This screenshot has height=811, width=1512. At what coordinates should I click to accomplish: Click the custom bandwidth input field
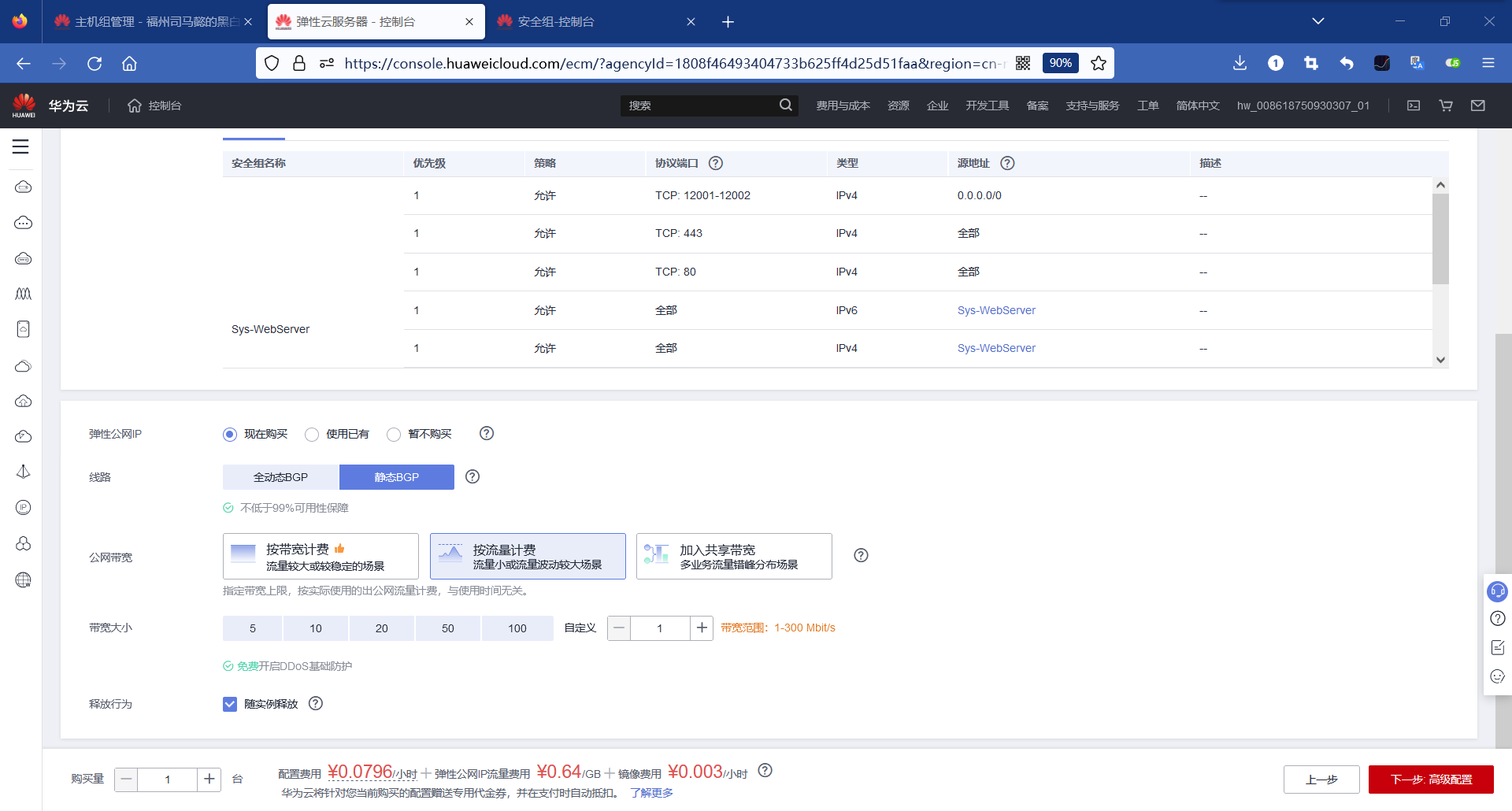pyautogui.click(x=660, y=628)
